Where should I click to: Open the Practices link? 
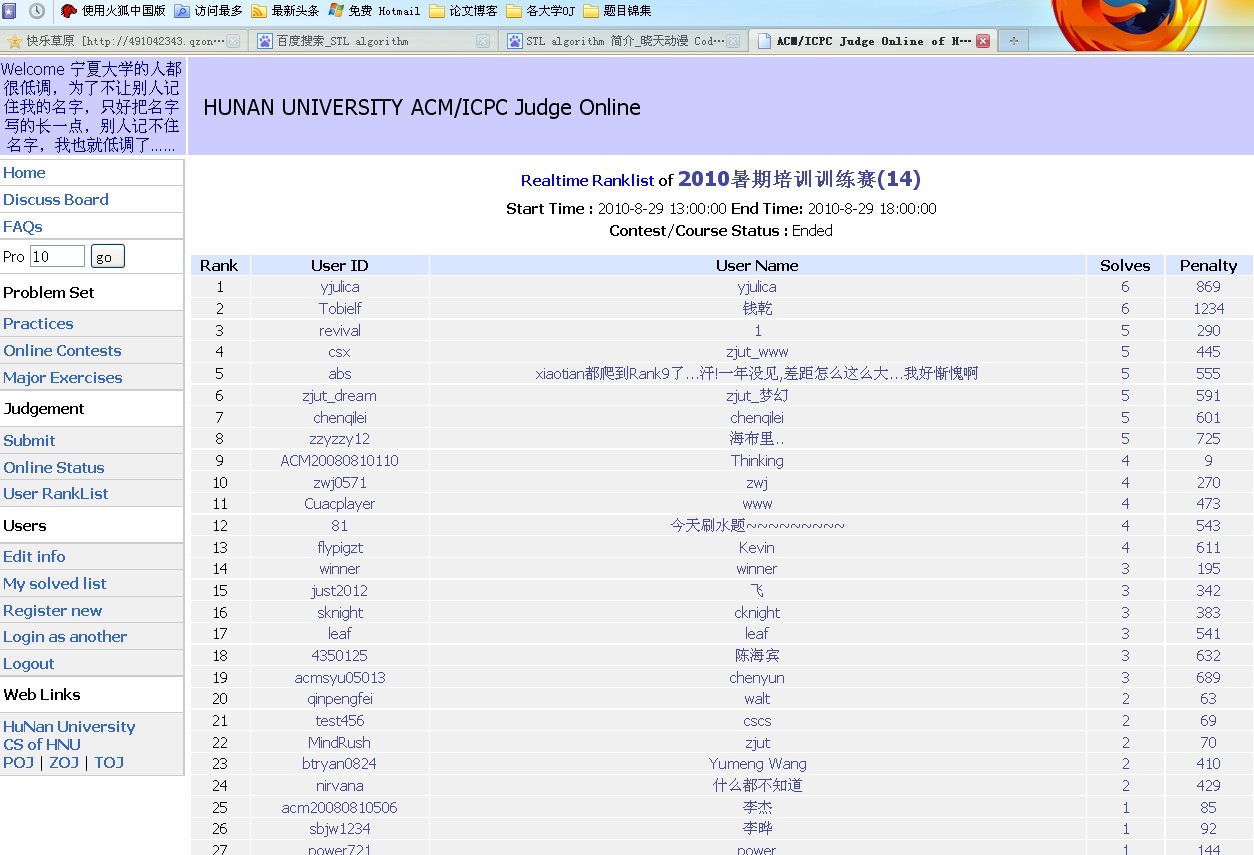click(38, 324)
